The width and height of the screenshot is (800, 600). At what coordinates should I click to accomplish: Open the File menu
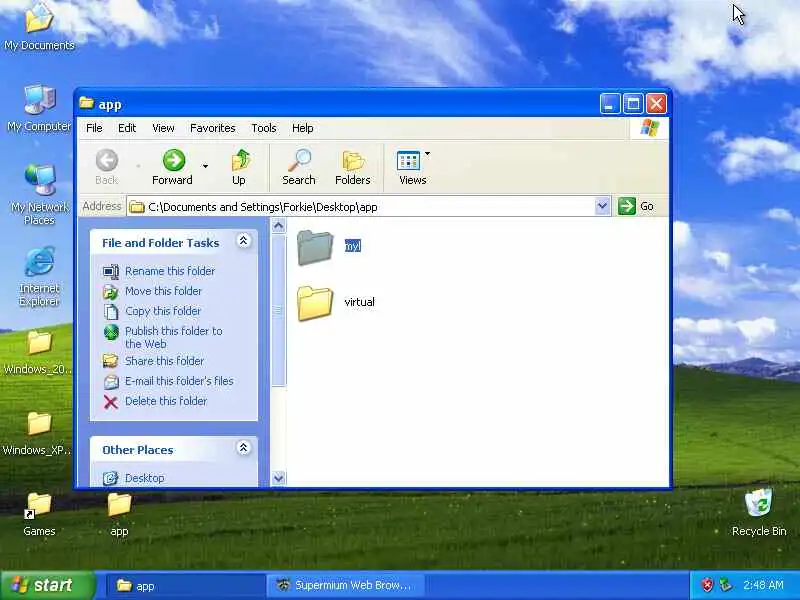point(94,128)
